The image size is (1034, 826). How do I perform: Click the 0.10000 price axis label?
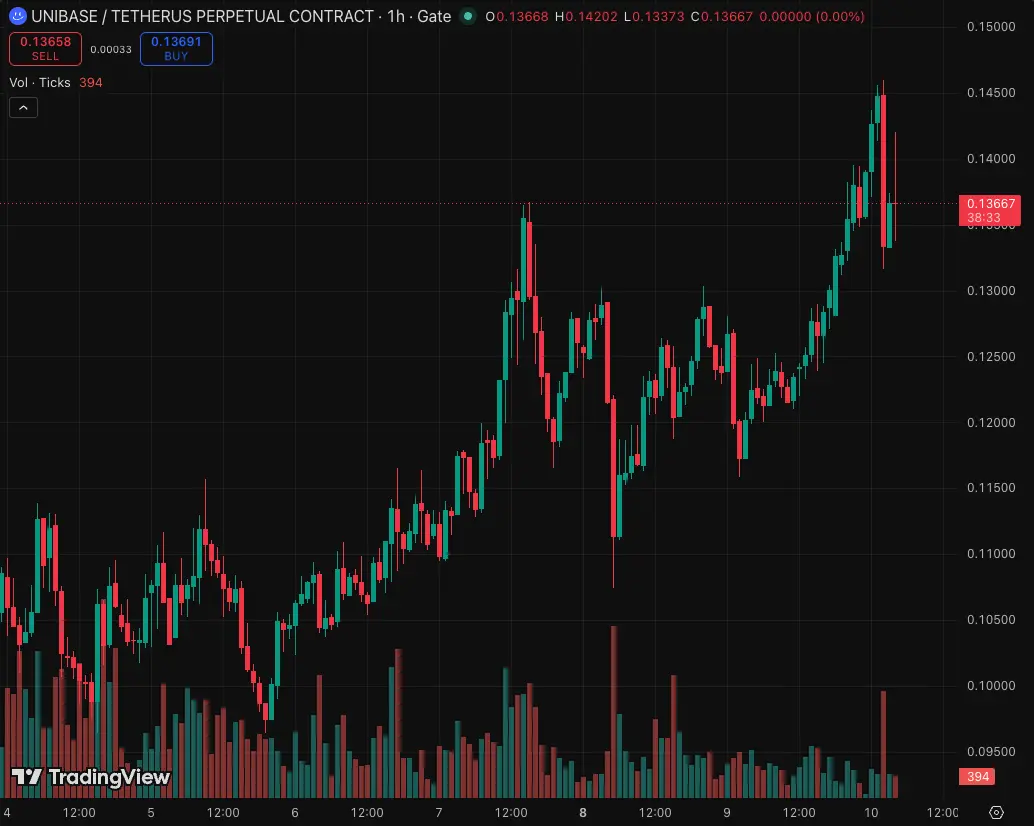[991, 686]
